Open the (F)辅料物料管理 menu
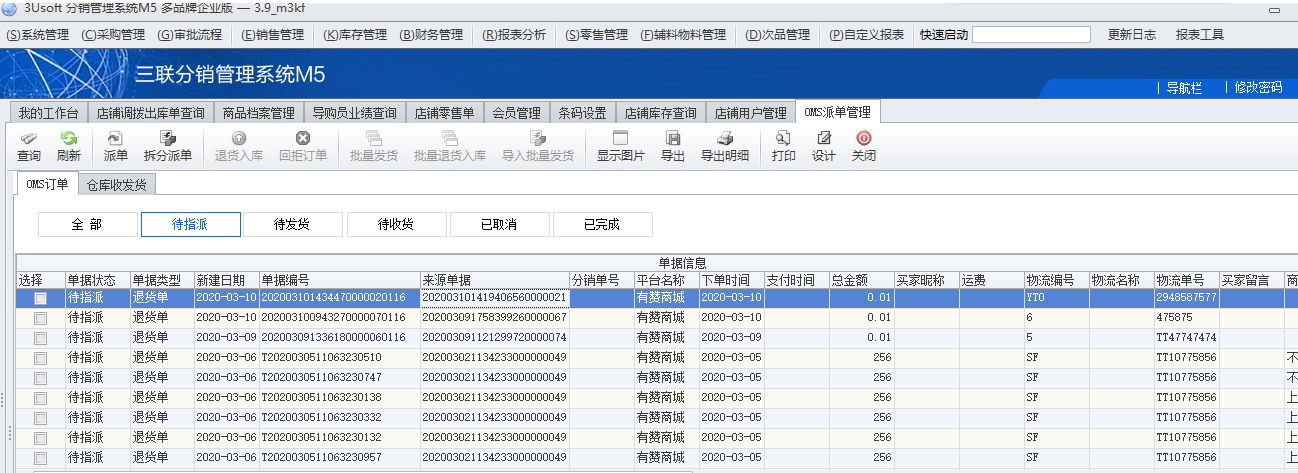 point(683,34)
